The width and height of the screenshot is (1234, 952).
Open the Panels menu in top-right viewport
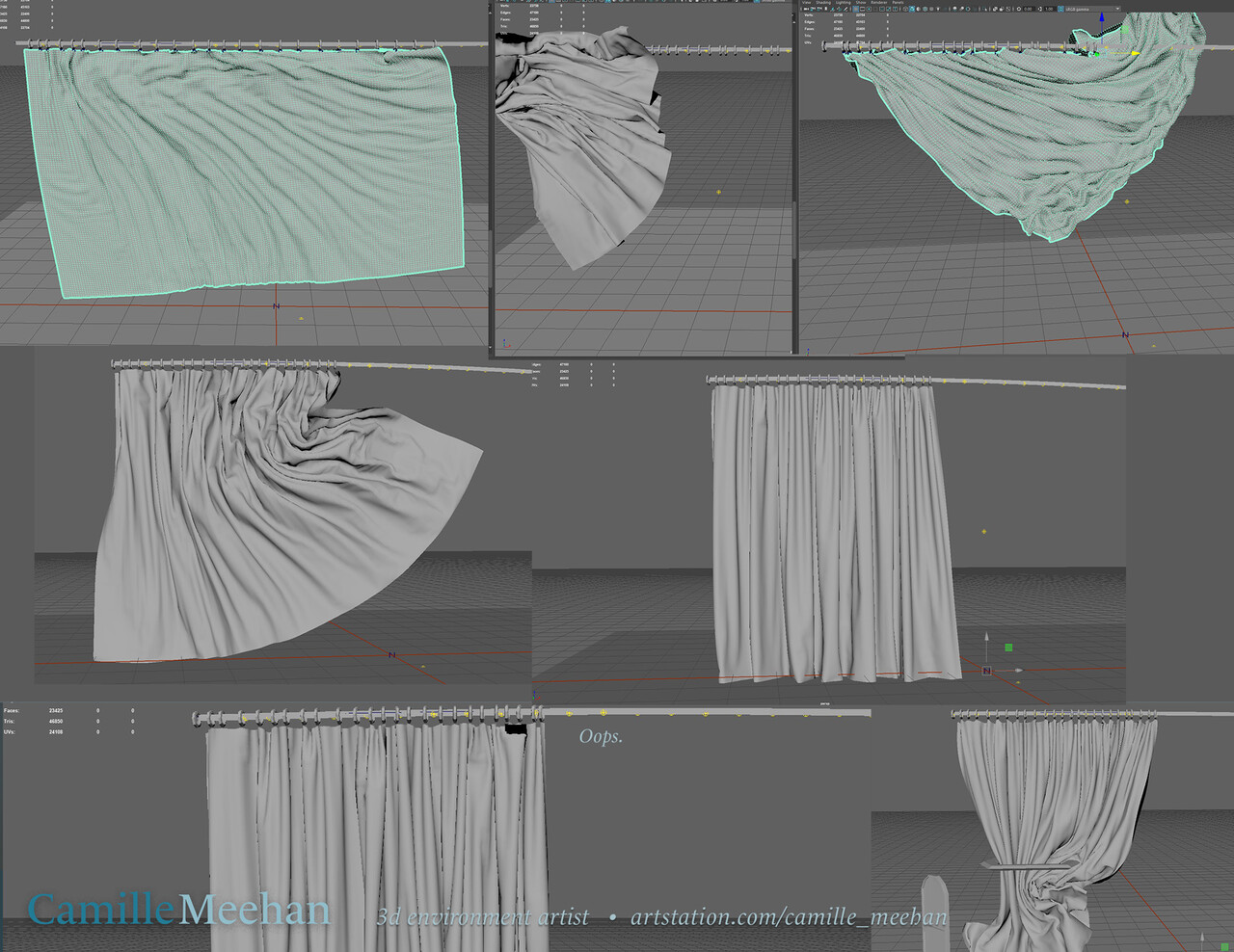(898, 3)
